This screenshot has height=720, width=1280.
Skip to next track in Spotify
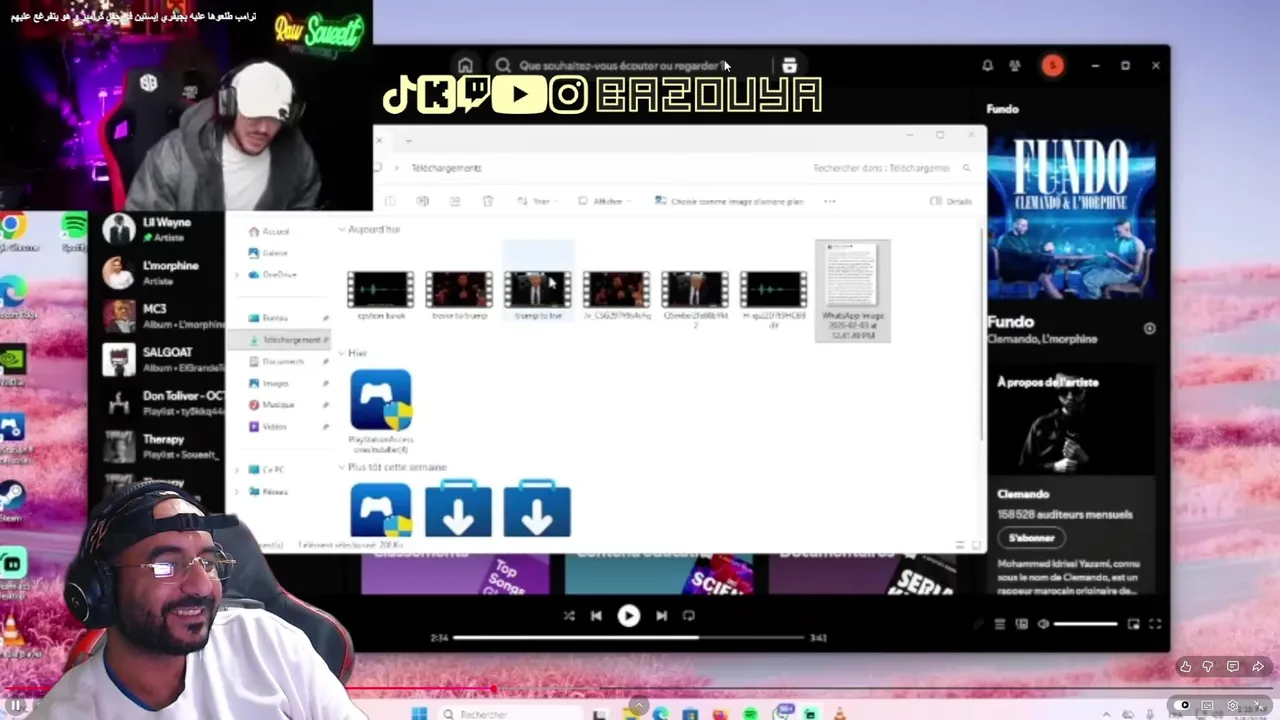tap(661, 616)
